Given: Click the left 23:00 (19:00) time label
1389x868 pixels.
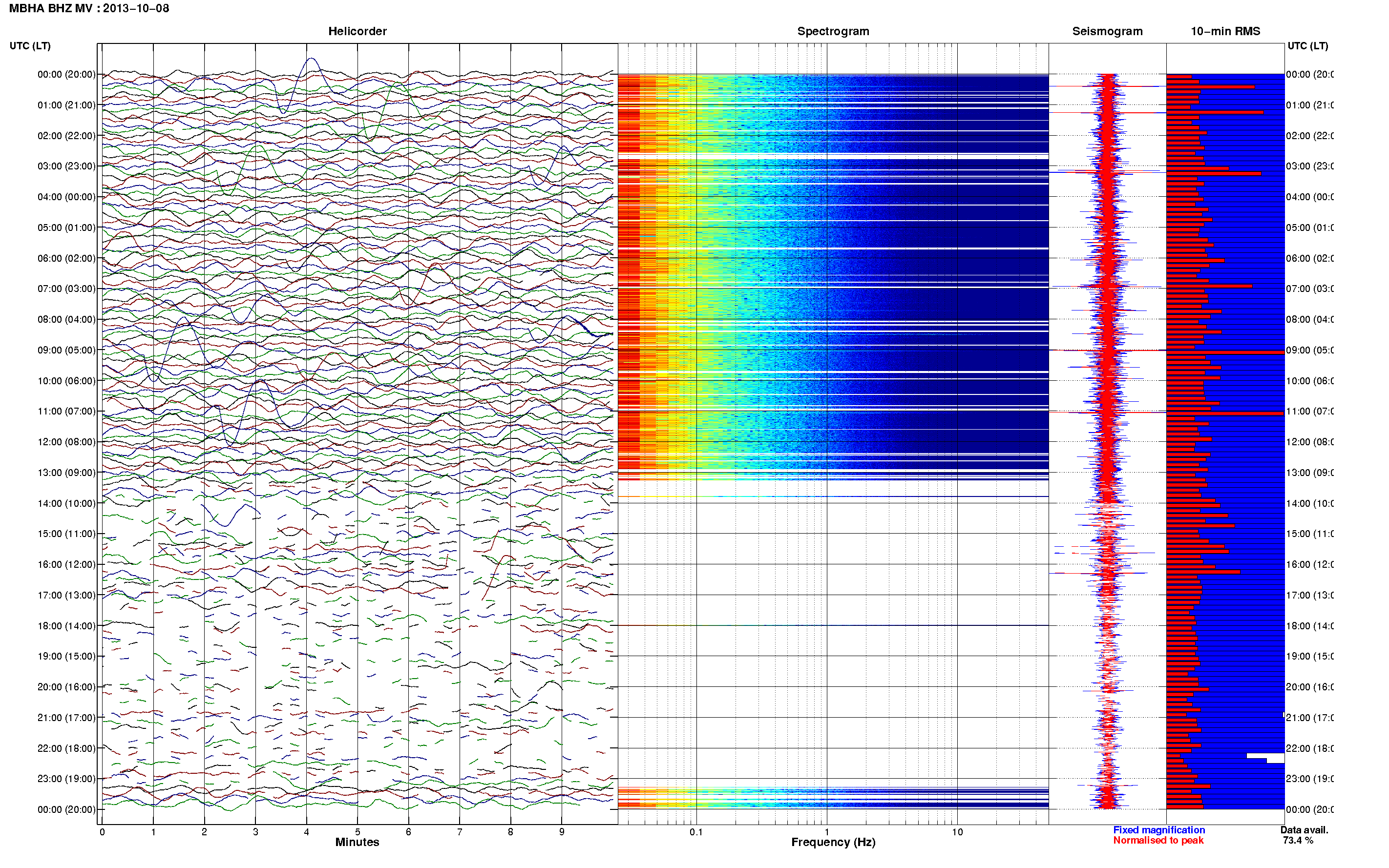Looking at the screenshot, I should click(x=66, y=779).
